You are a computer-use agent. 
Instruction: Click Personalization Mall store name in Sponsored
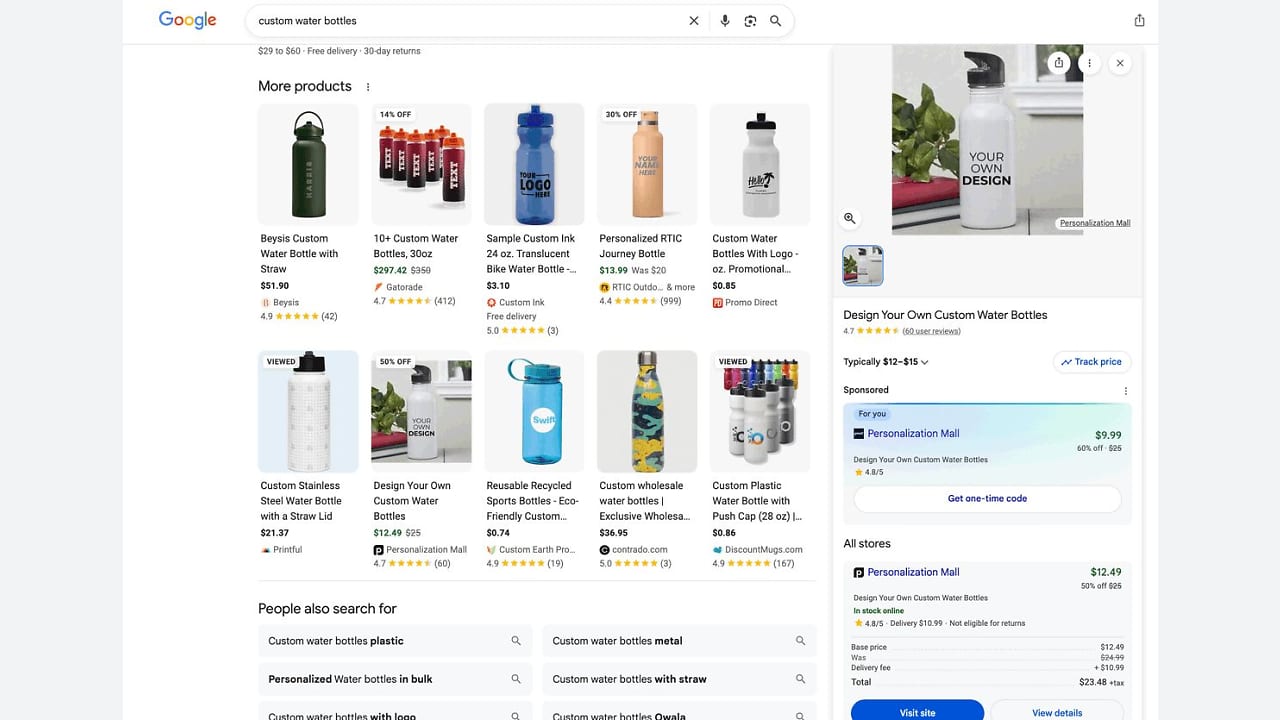pyautogui.click(x=913, y=434)
